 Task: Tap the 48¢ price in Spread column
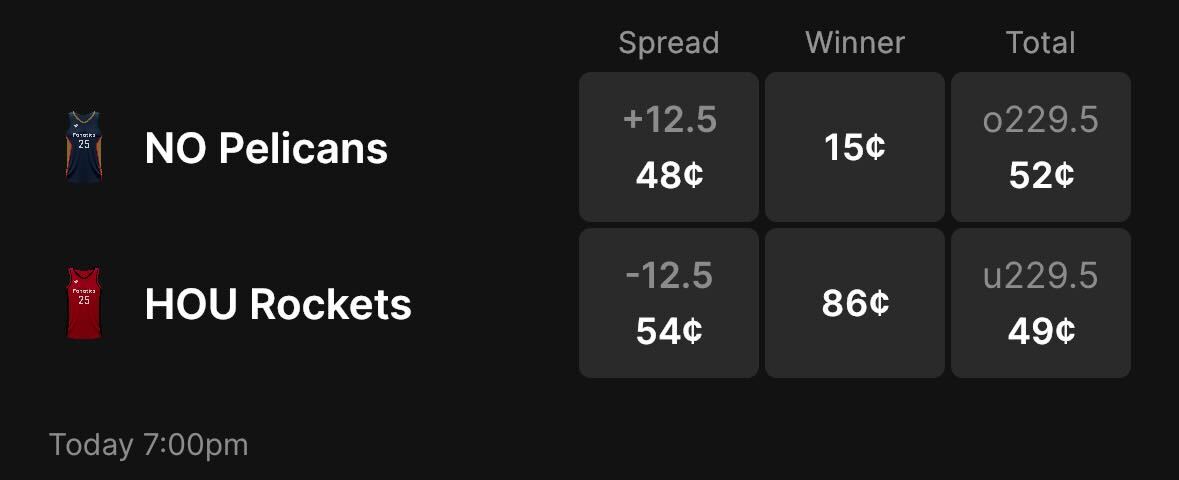[x=669, y=176]
